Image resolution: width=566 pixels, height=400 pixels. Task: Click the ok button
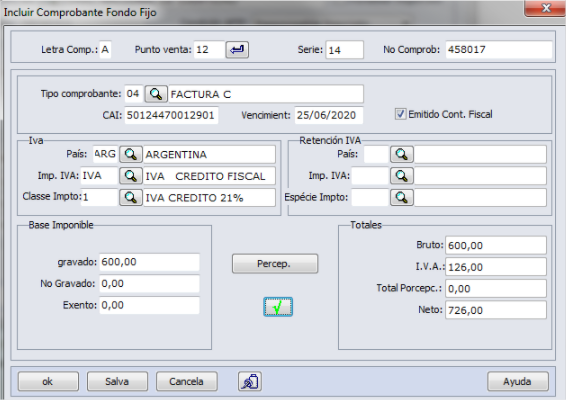[48, 382]
